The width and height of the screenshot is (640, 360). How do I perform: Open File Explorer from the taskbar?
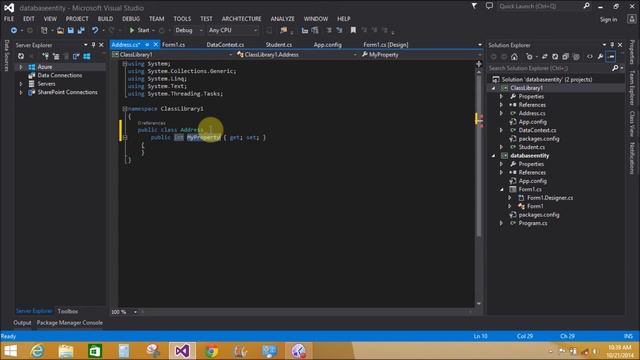tap(66, 351)
